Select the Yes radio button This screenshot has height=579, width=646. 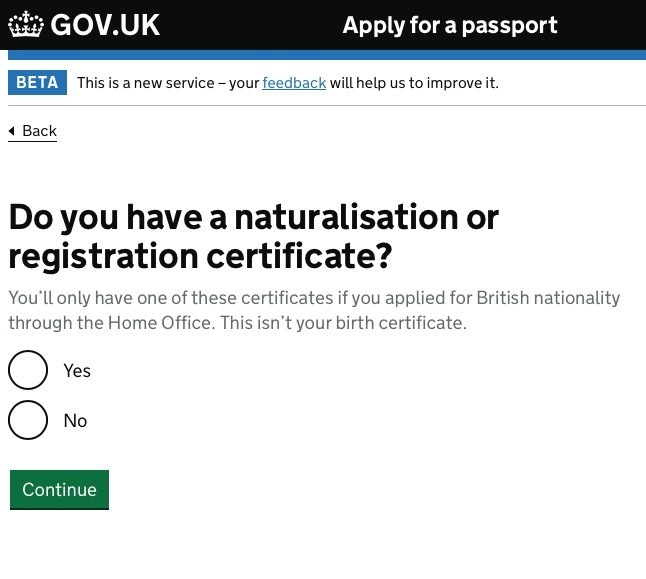coord(28,370)
